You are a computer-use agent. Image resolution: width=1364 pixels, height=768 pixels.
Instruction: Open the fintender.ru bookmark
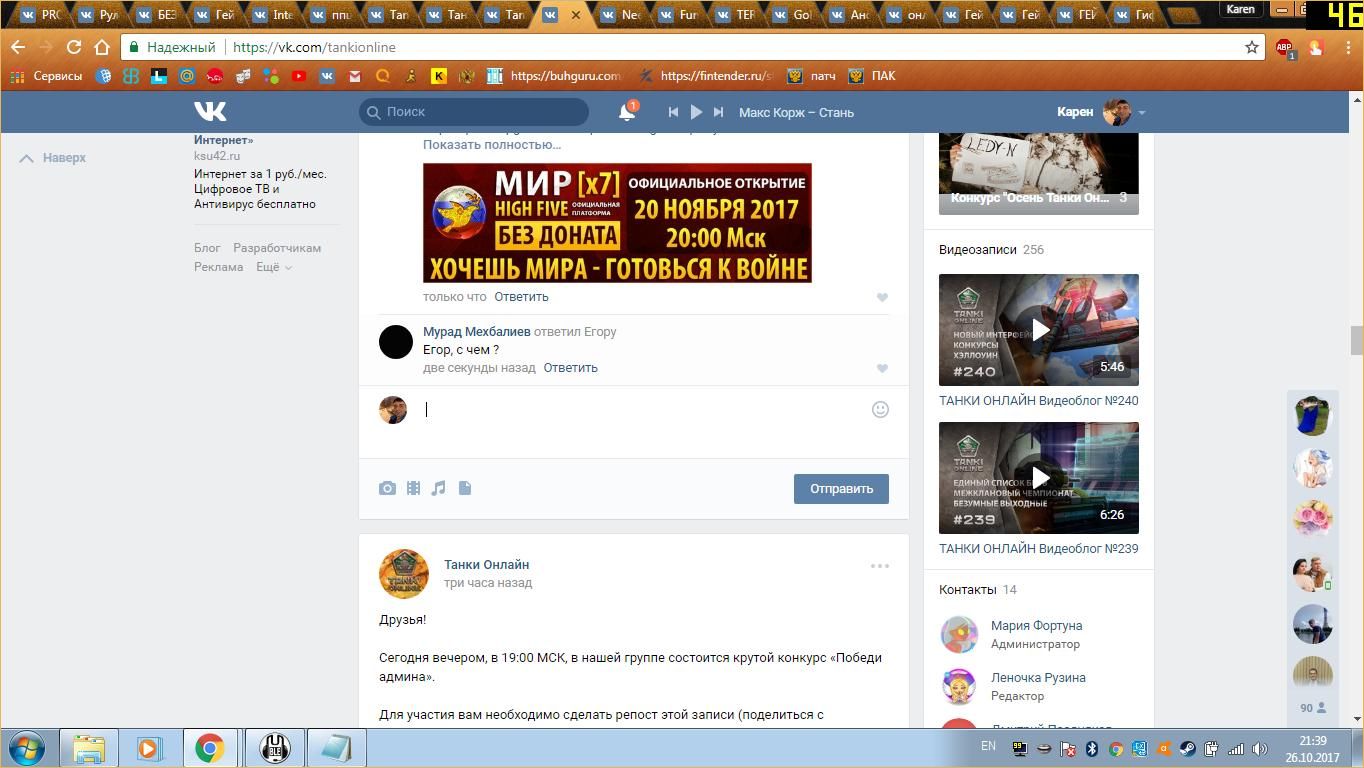[707, 76]
